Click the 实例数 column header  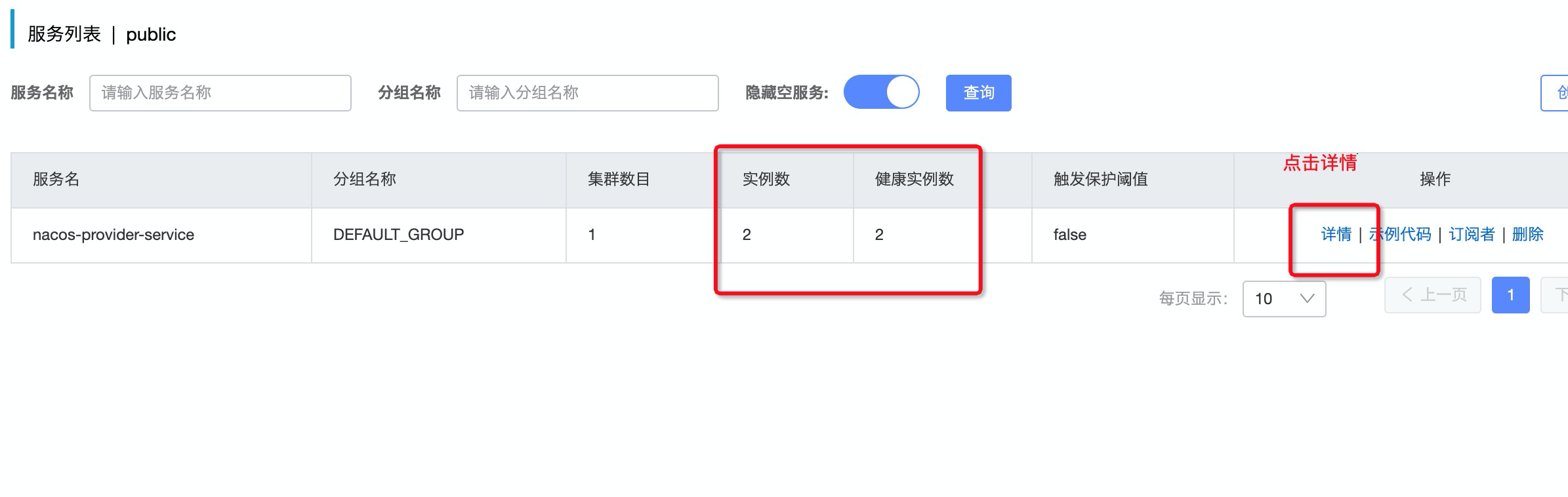coord(766,179)
